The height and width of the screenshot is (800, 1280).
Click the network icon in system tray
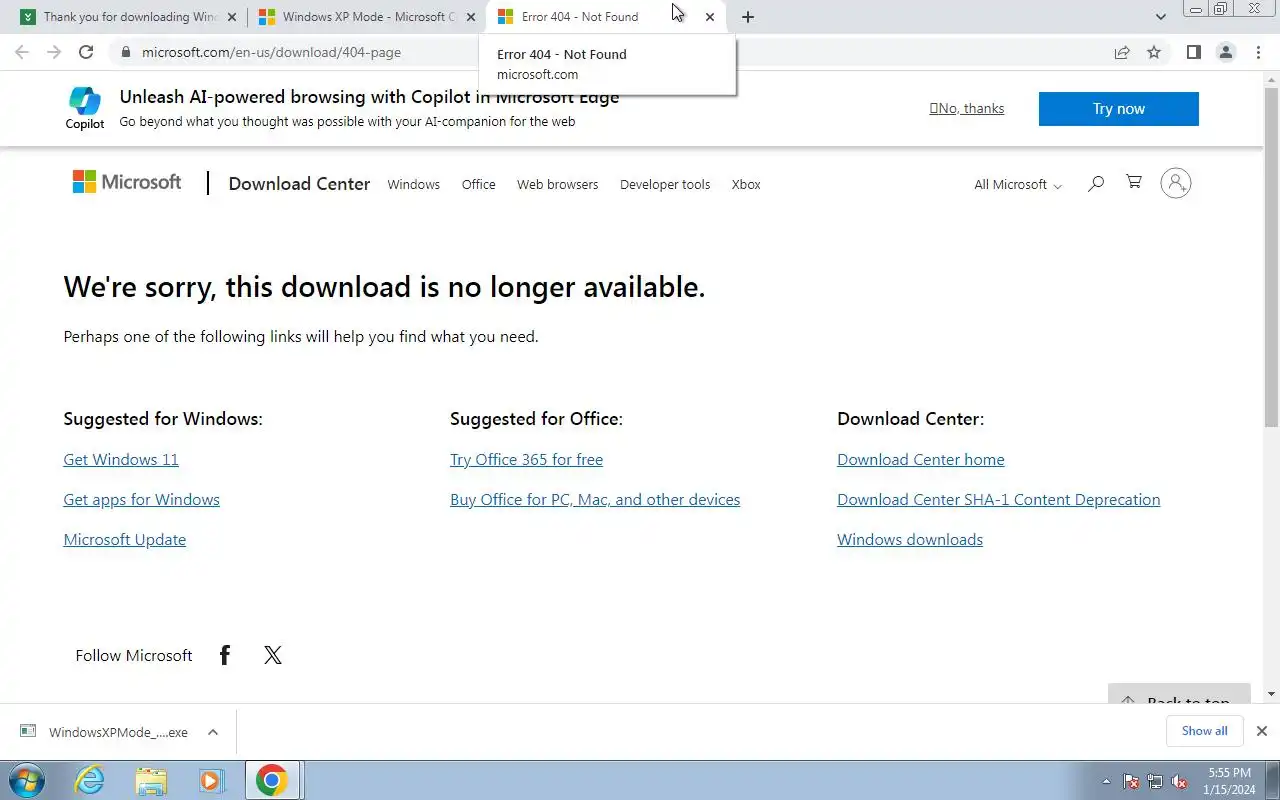click(x=1155, y=781)
